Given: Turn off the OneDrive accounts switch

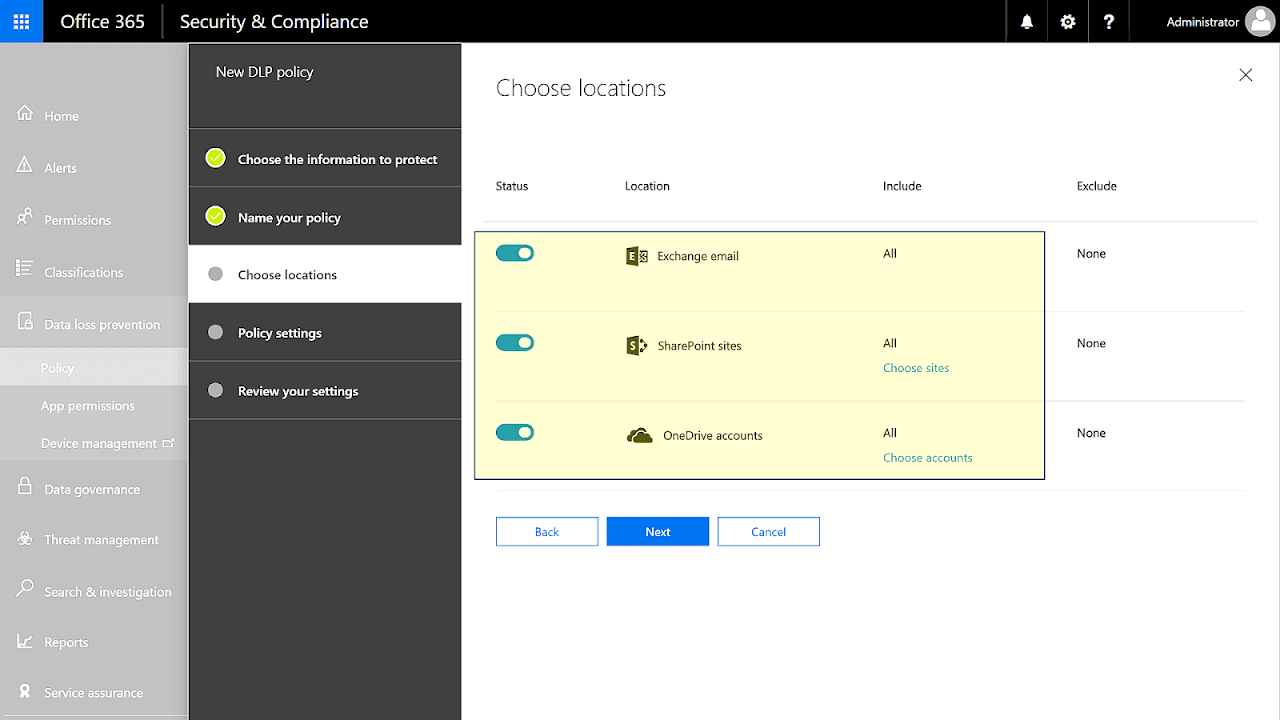Looking at the screenshot, I should (515, 433).
